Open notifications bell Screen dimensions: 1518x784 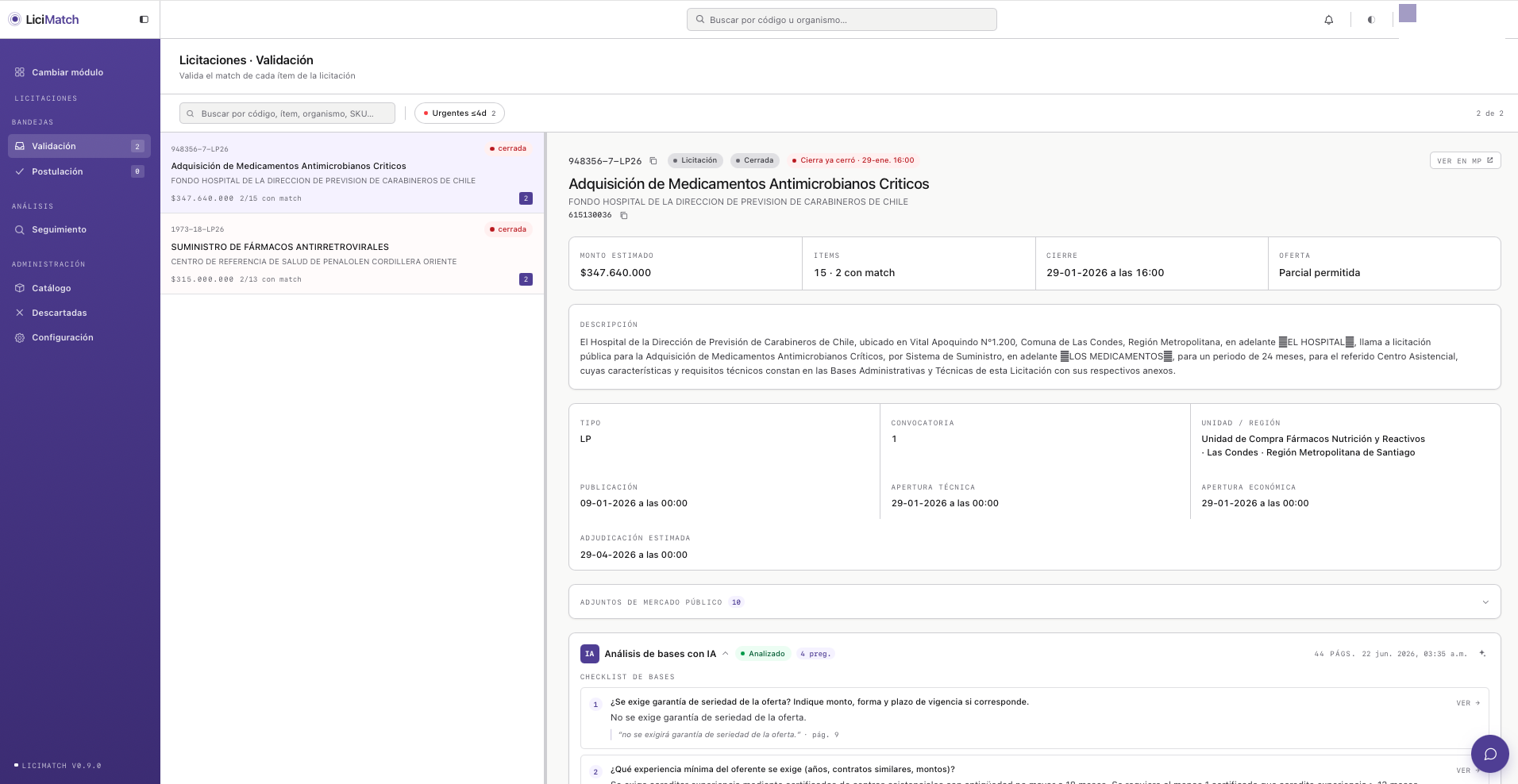coord(1328,20)
